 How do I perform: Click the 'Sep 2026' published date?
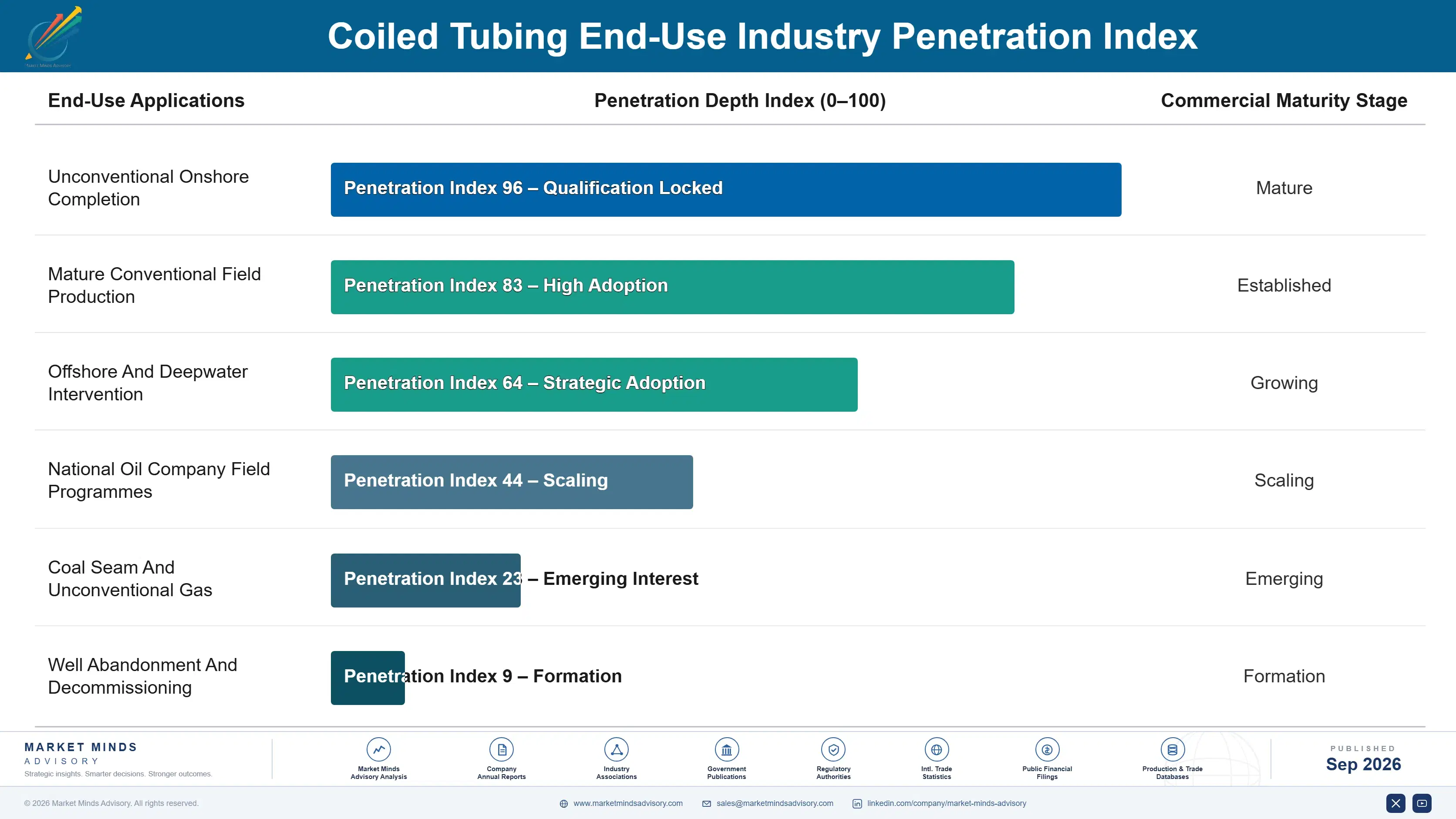tap(1363, 764)
